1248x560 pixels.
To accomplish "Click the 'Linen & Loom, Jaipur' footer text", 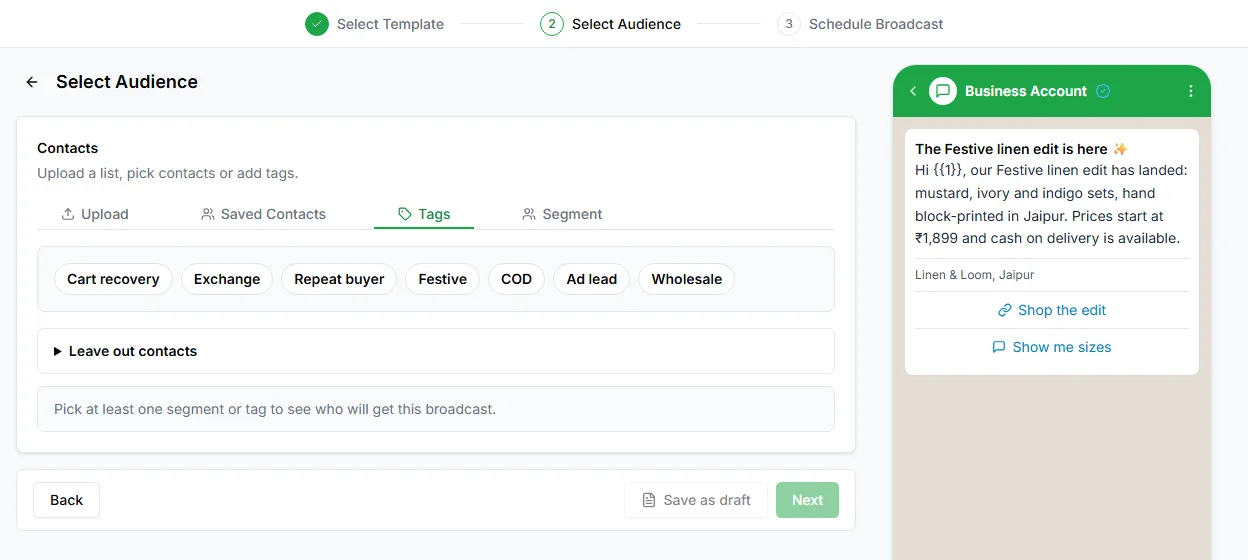I will pos(975,275).
